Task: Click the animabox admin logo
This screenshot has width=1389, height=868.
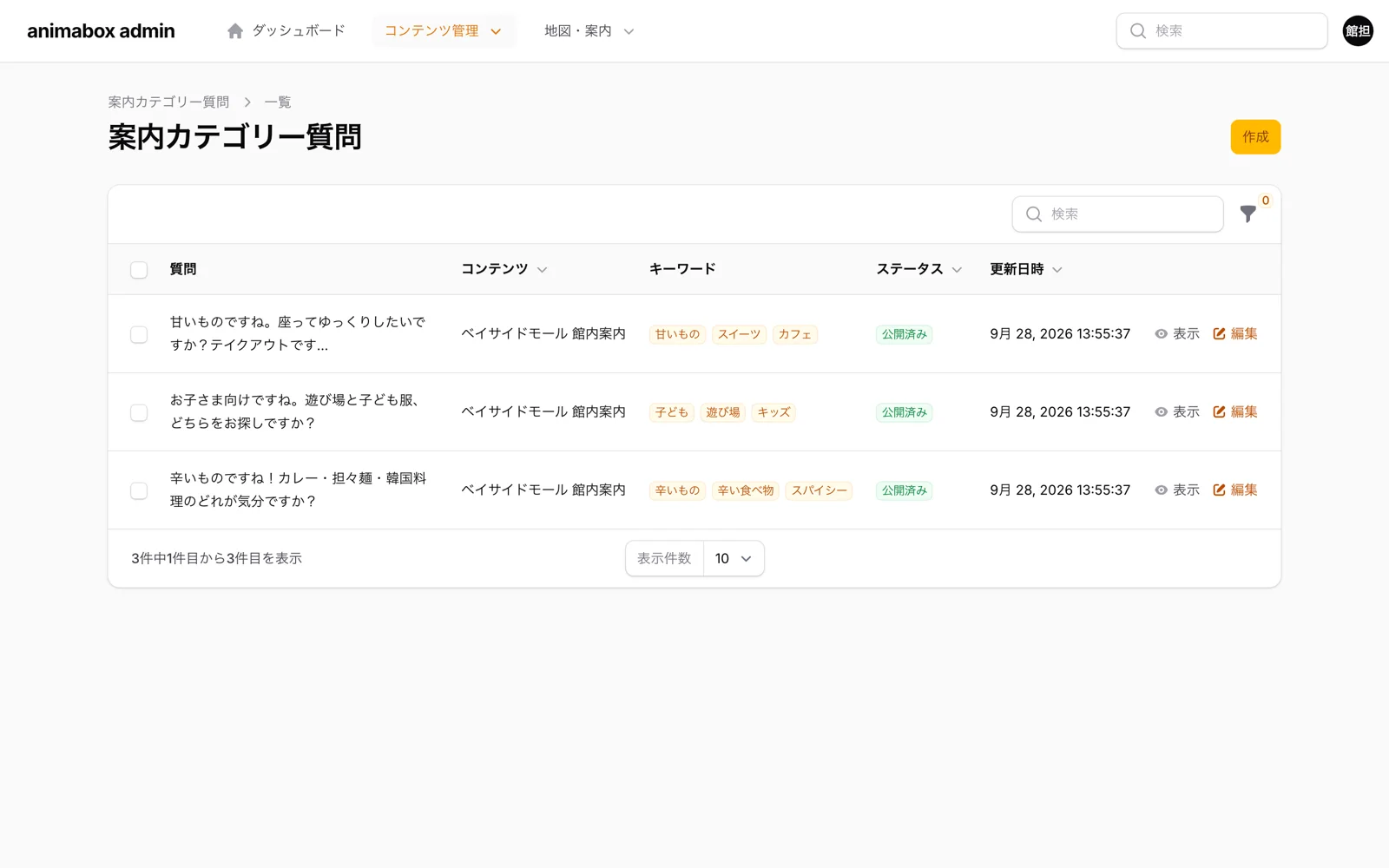Action: [x=101, y=31]
